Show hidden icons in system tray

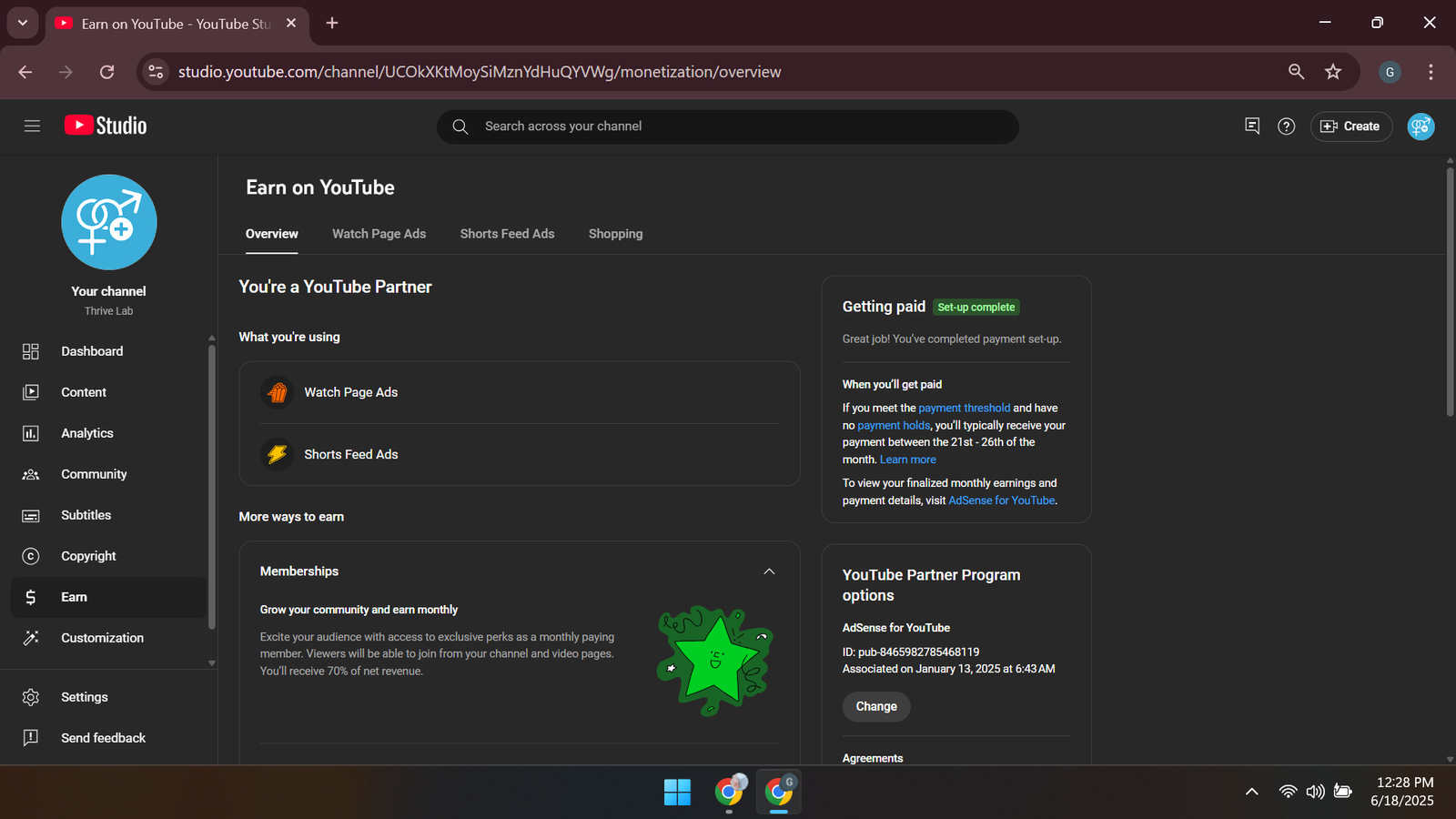1252,792
